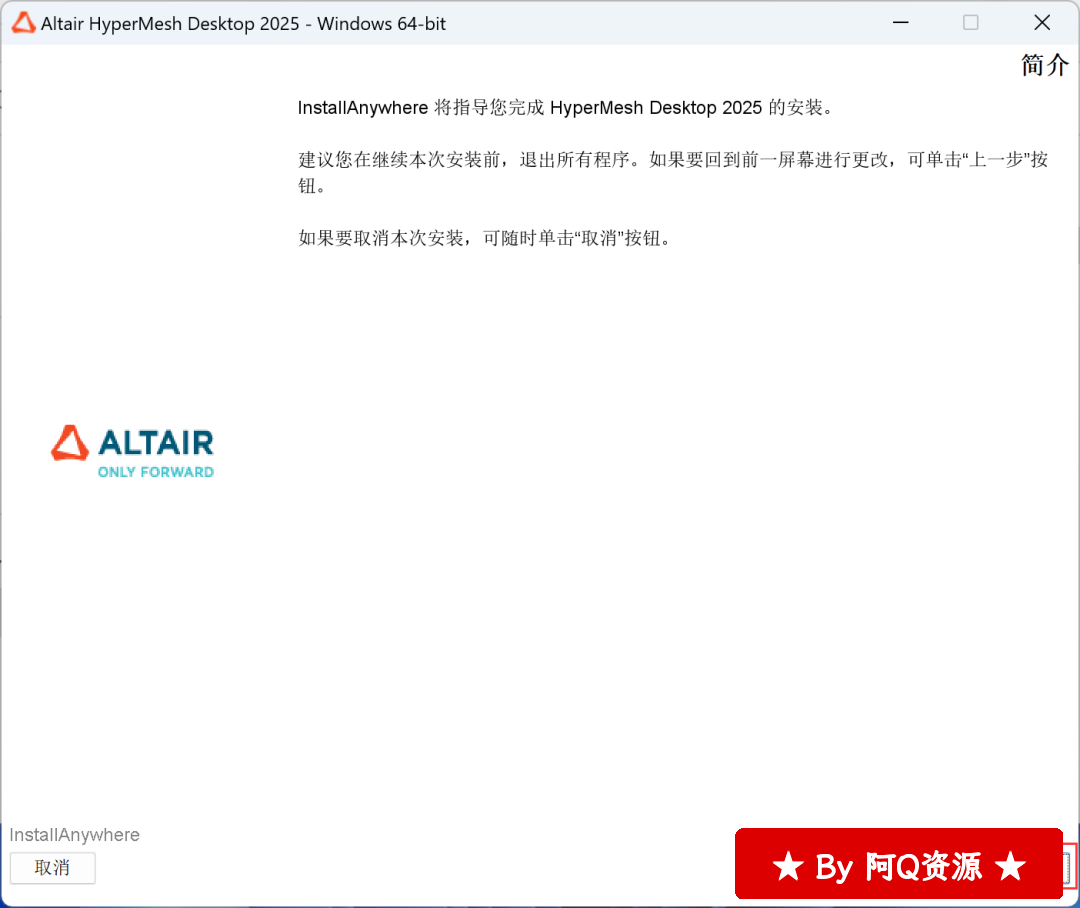Click the disabled maximize button
Image resolution: width=1080 pixels, height=908 pixels.
click(970, 23)
